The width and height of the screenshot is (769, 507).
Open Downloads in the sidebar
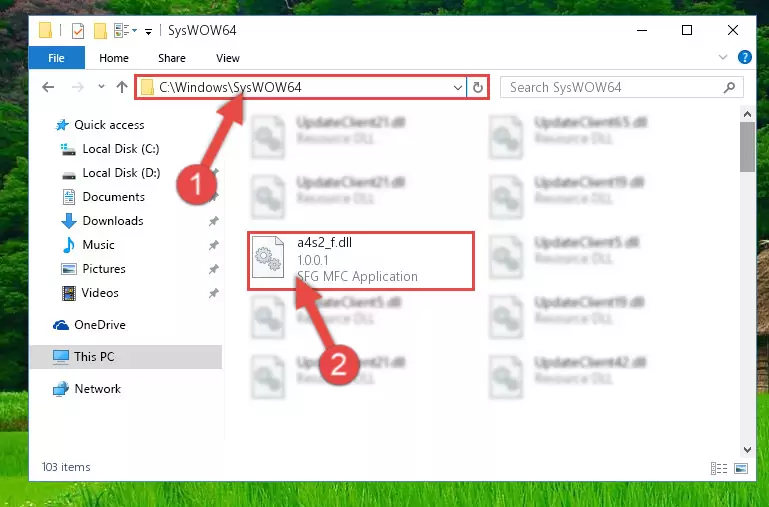tap(113, 221)
